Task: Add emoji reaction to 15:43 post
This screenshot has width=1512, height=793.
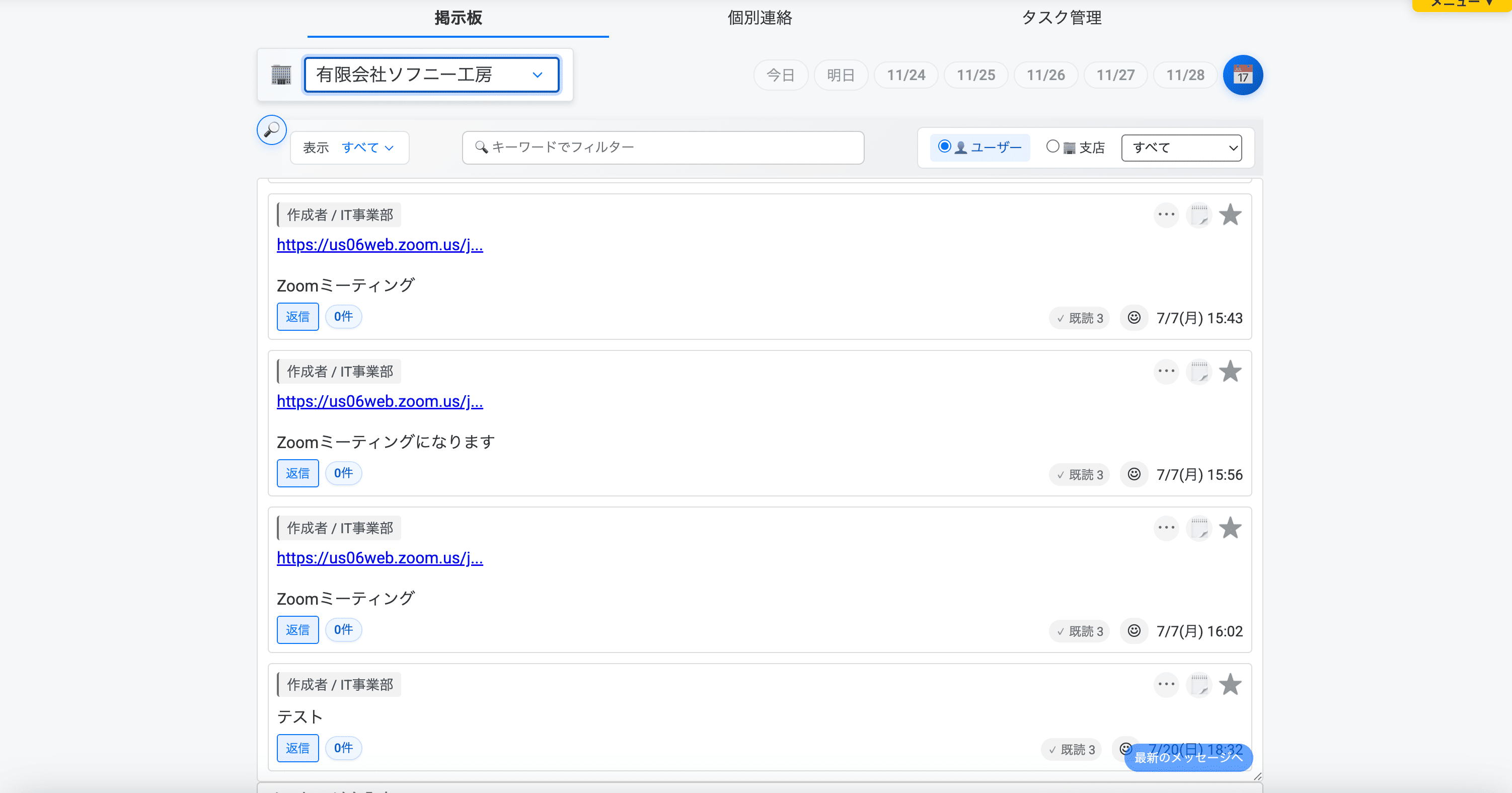Action: click(x=1133, y=318)
